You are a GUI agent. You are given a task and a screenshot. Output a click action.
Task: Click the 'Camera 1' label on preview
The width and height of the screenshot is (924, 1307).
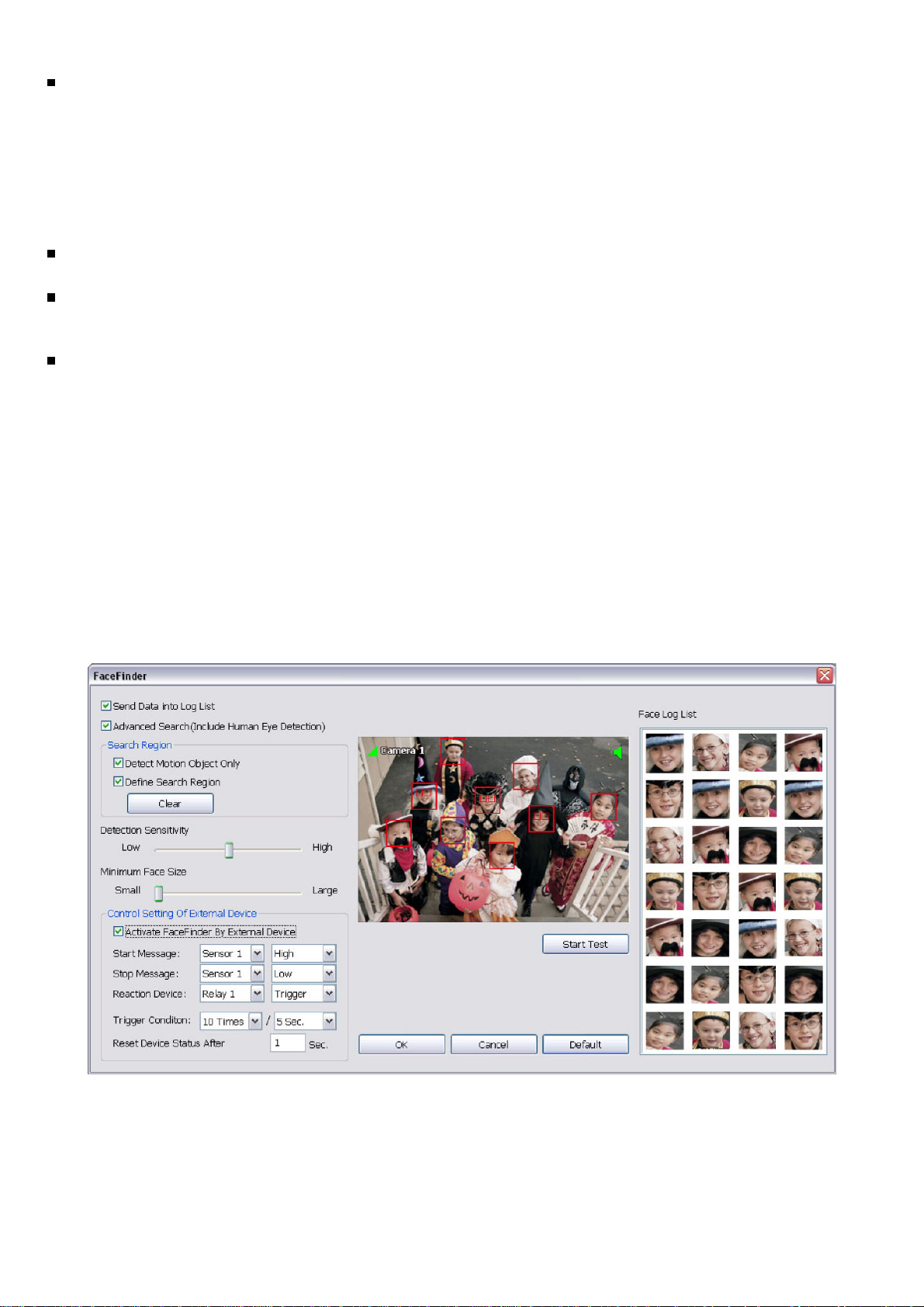(402, 751)
